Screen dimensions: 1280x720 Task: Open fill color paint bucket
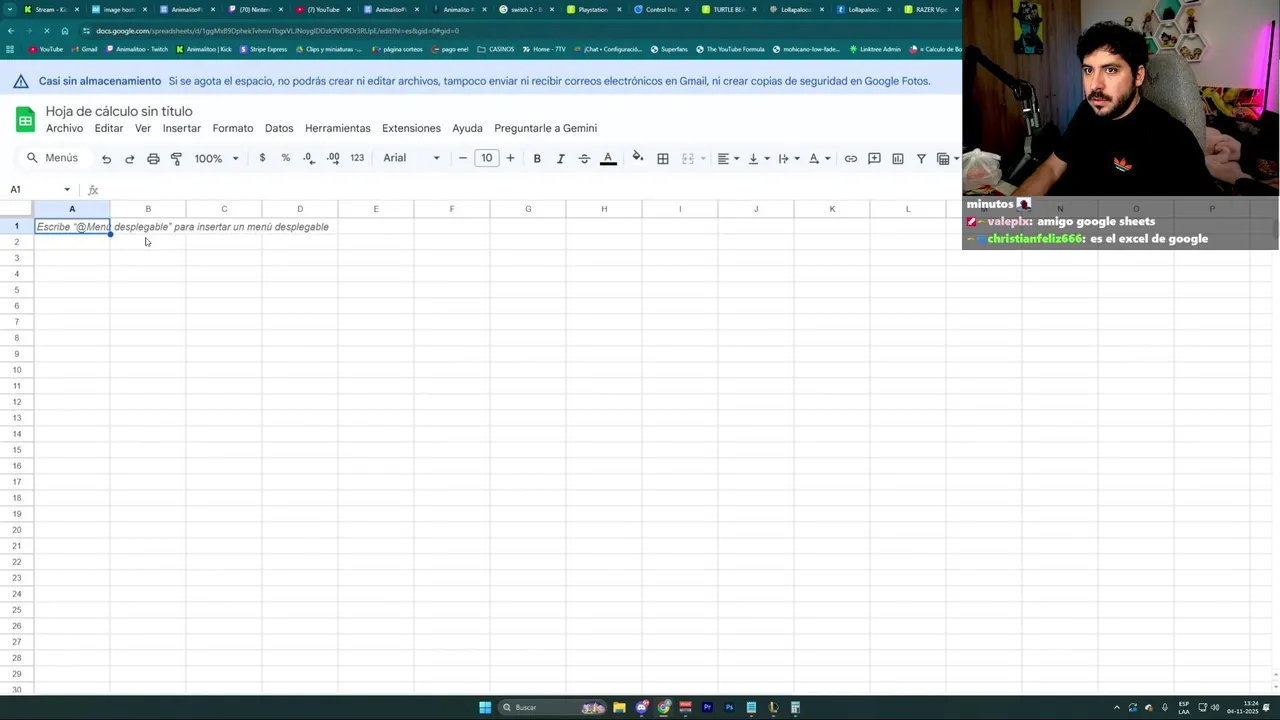click(x=638, y=158)
